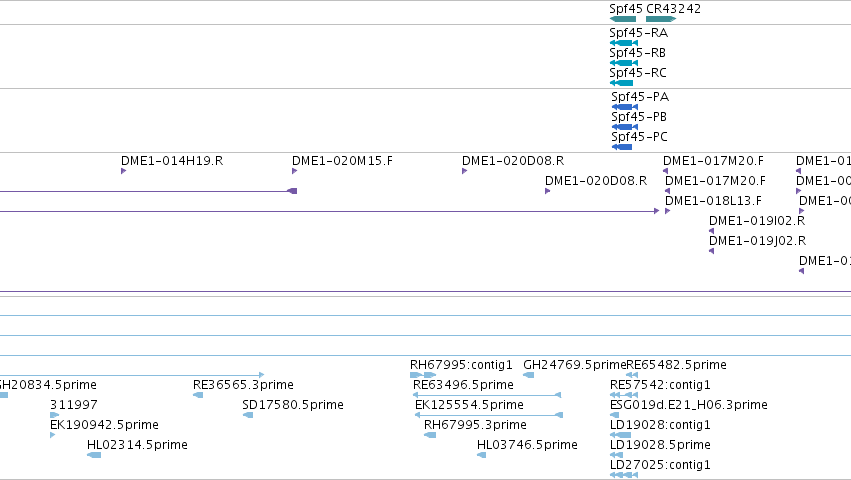The height and width of the screenshot is (480, 851).
Task: Click the RH67995.3prime EST label
Action: point(475,425)
